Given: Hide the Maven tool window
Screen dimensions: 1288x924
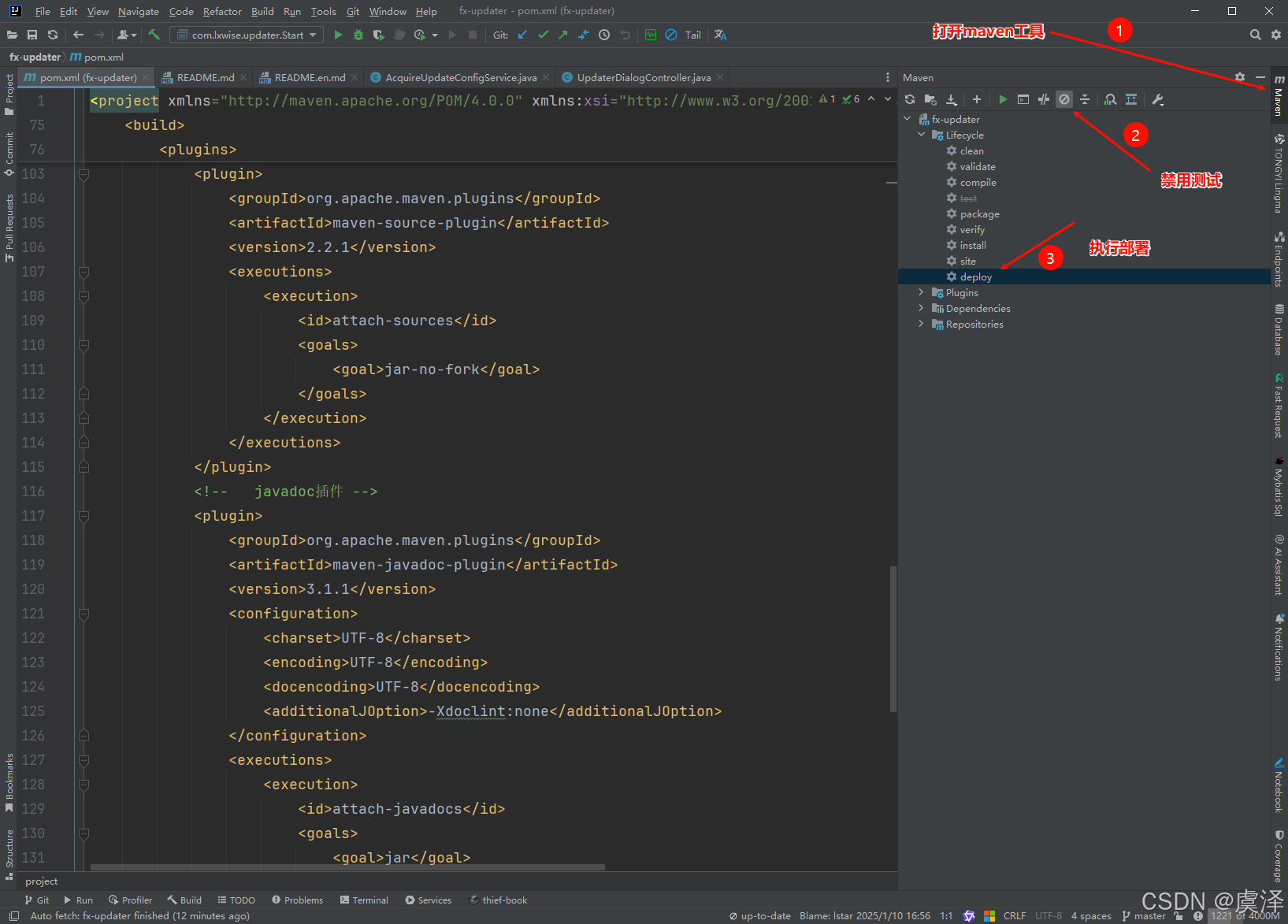Looking at the screenshot, I should tap(1260, 77).
